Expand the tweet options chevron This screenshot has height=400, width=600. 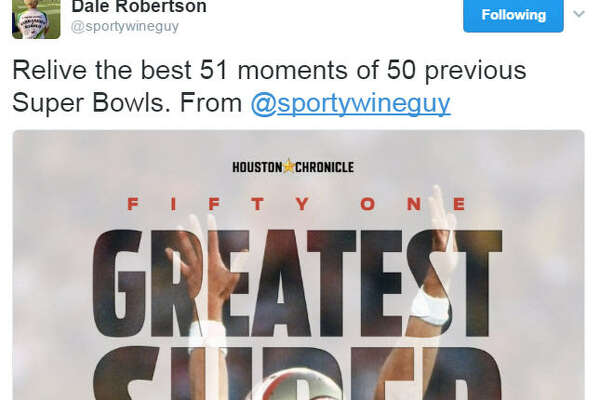[579, 14]
